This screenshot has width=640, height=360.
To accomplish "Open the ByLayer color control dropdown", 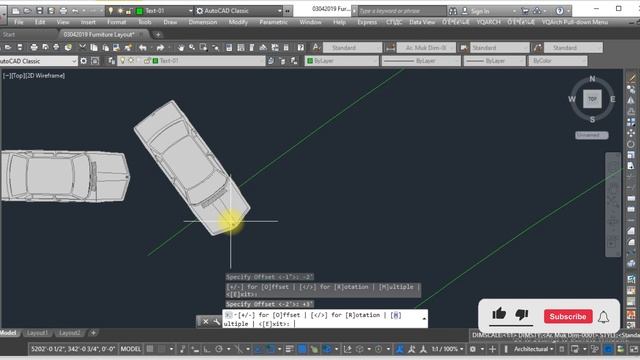I will (x=342, y=61).
